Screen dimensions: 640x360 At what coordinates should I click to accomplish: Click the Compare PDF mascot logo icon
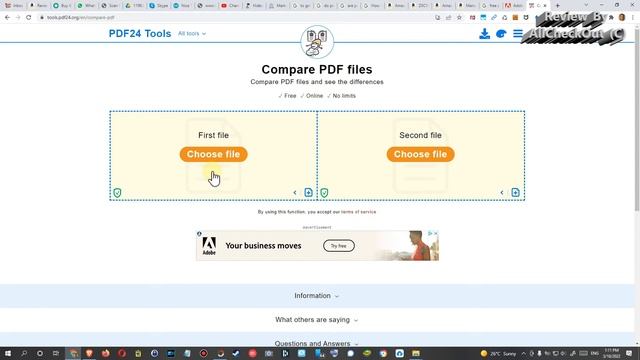coord(317,42)
